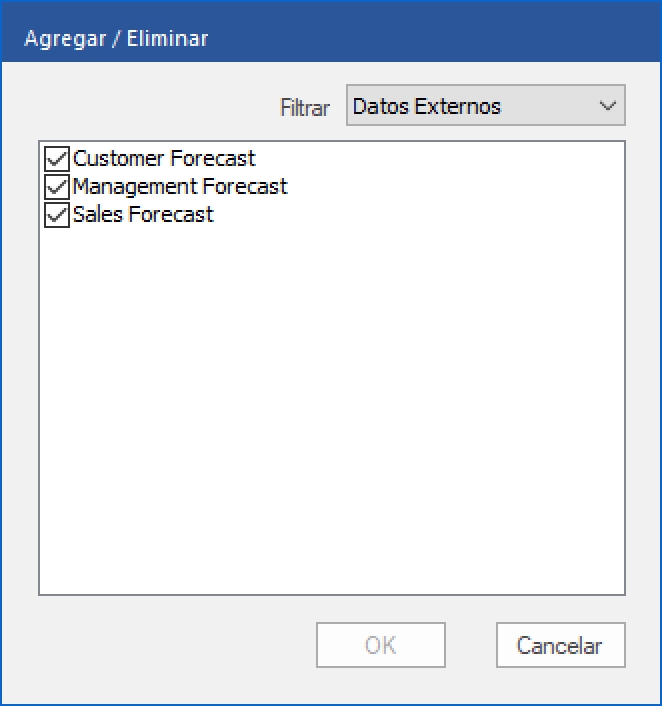Viewport: 662px width, 706px height.
Task: Click blank dialog area left of OK button
Action: [x=170, y=645]
